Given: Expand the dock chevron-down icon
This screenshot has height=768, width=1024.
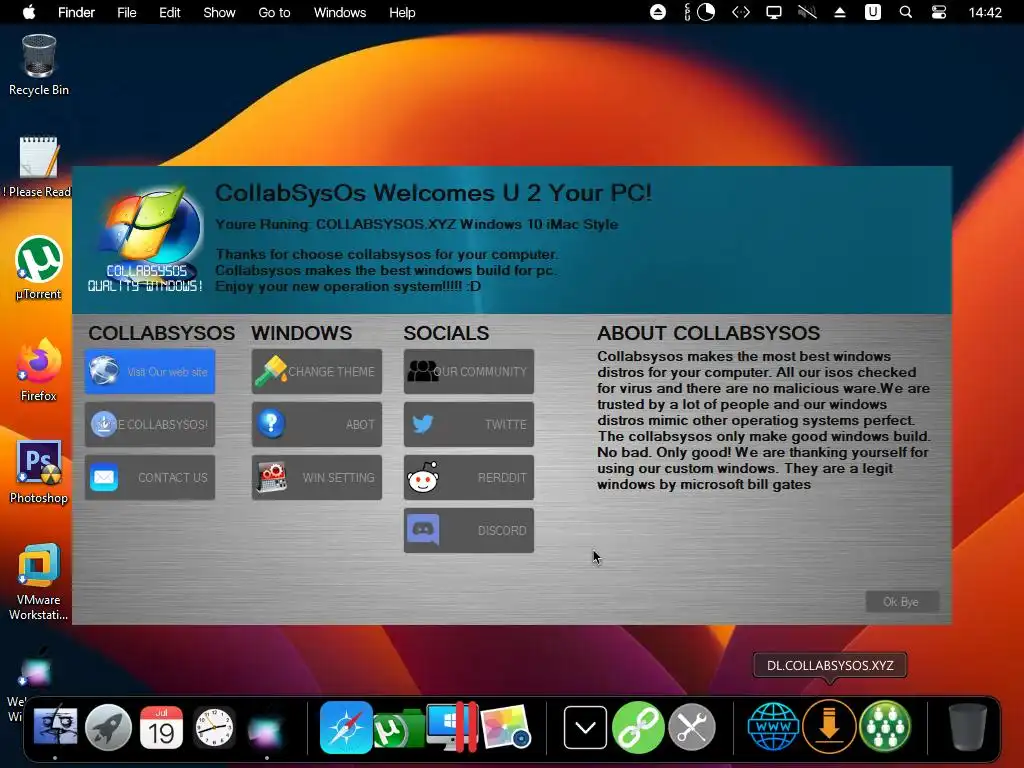Looking at the screenshot, I should [x=585, y=727].
